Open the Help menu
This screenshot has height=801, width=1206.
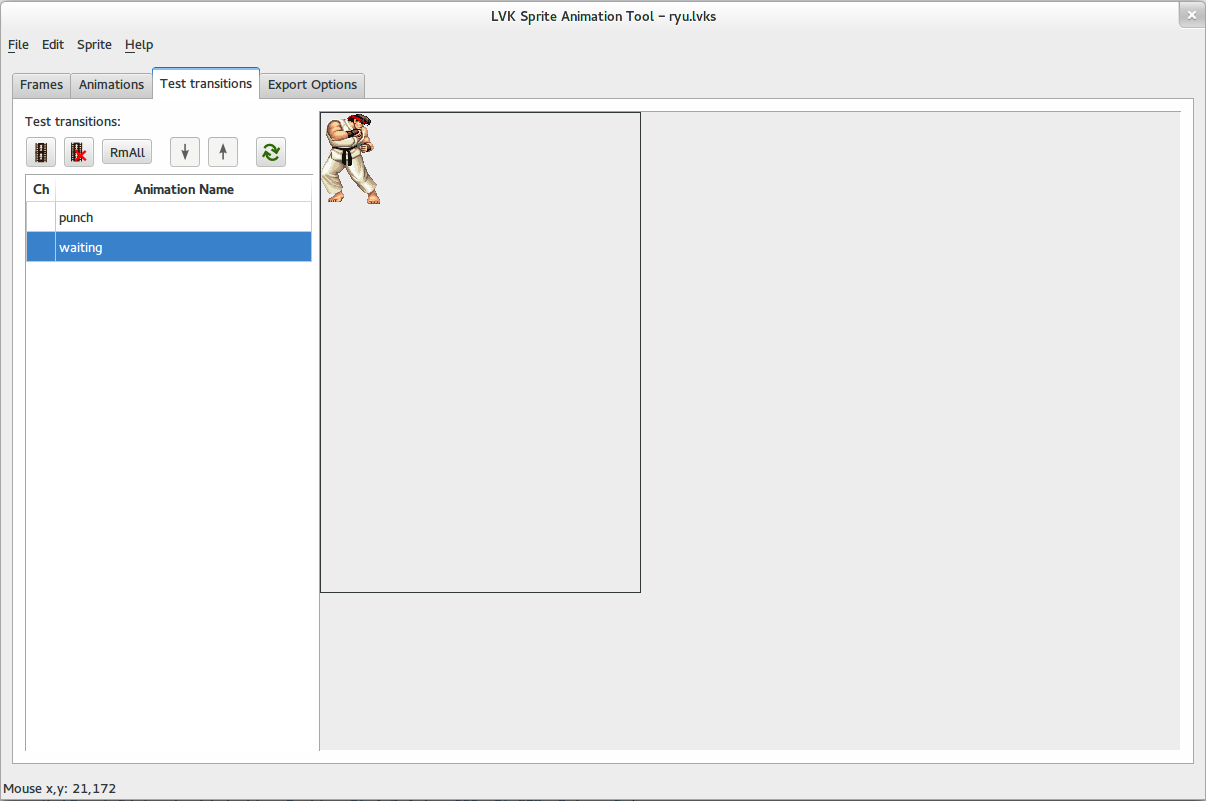pyautogui.click(x=139, y=44)
